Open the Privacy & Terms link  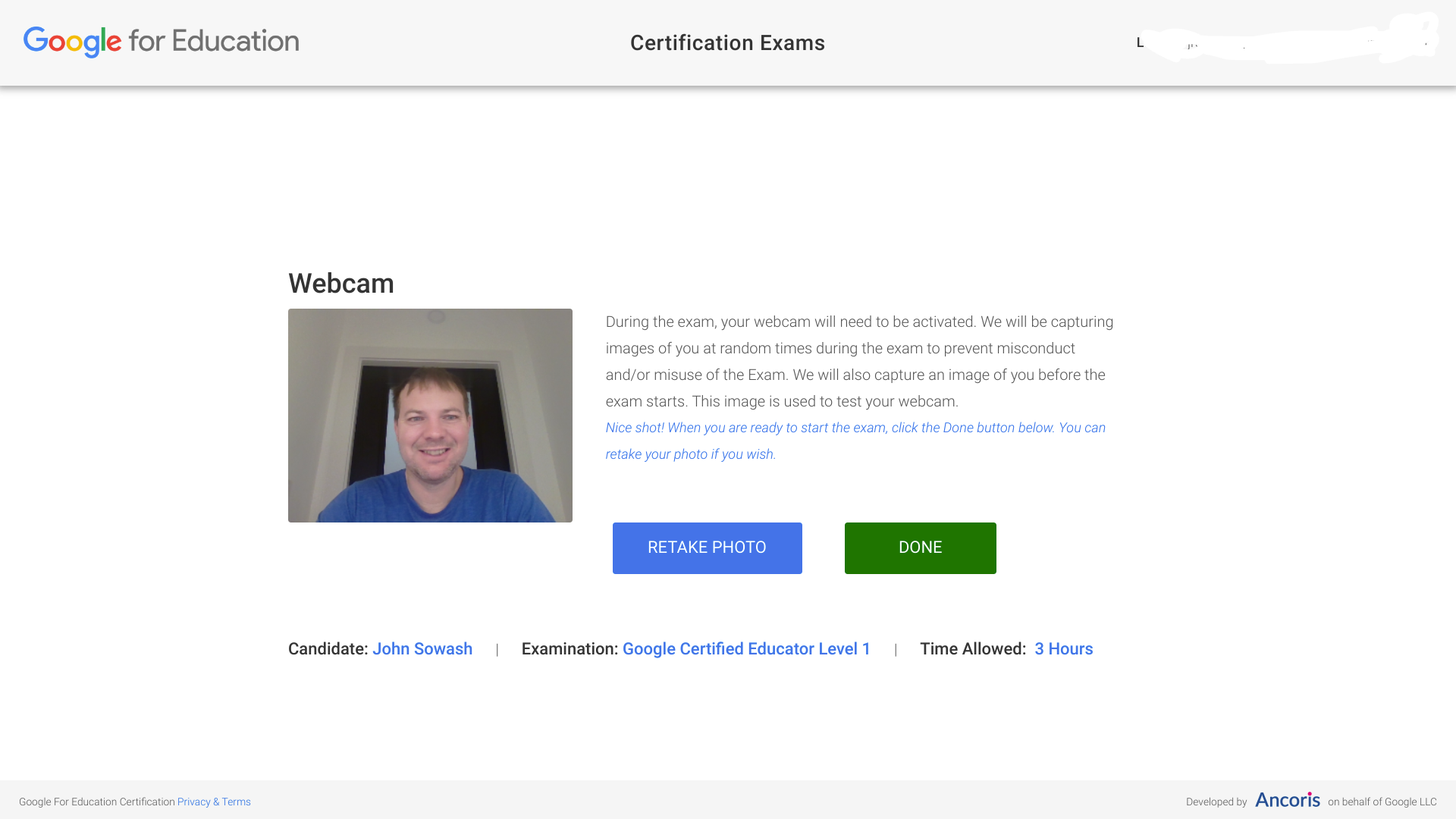click(214, 802)
